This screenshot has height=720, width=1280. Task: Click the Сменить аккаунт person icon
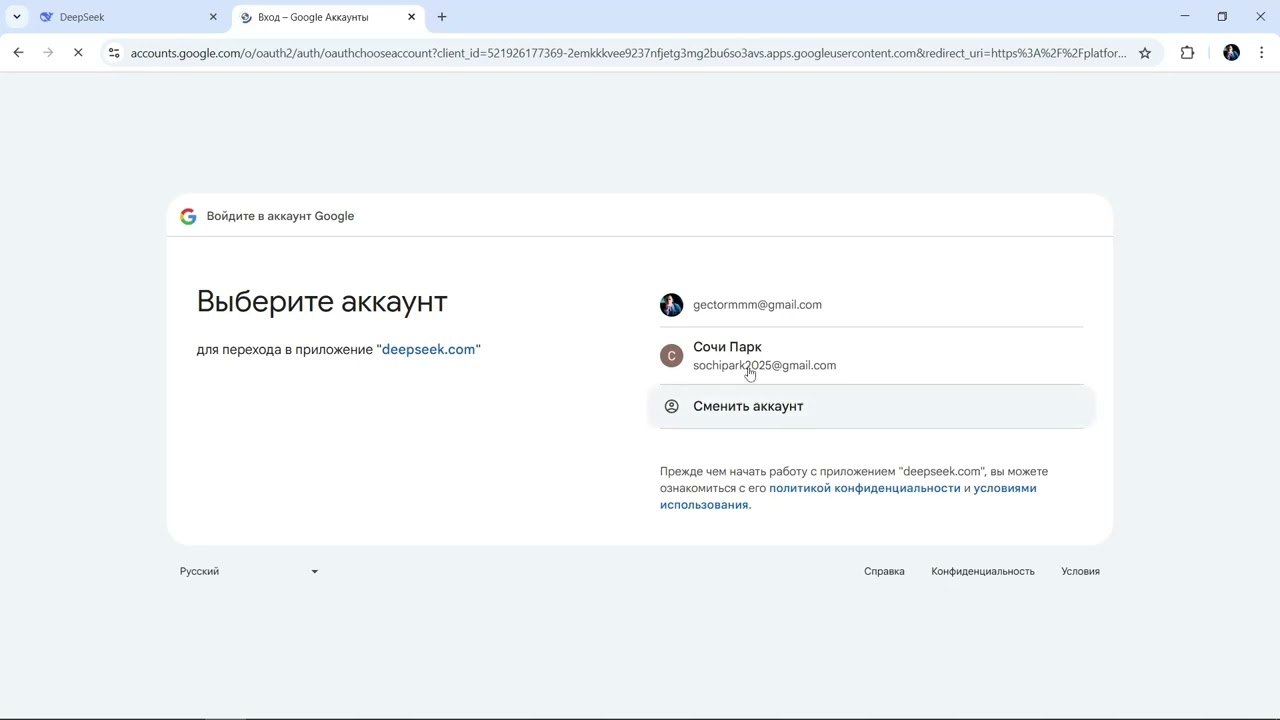coord(672,406)
